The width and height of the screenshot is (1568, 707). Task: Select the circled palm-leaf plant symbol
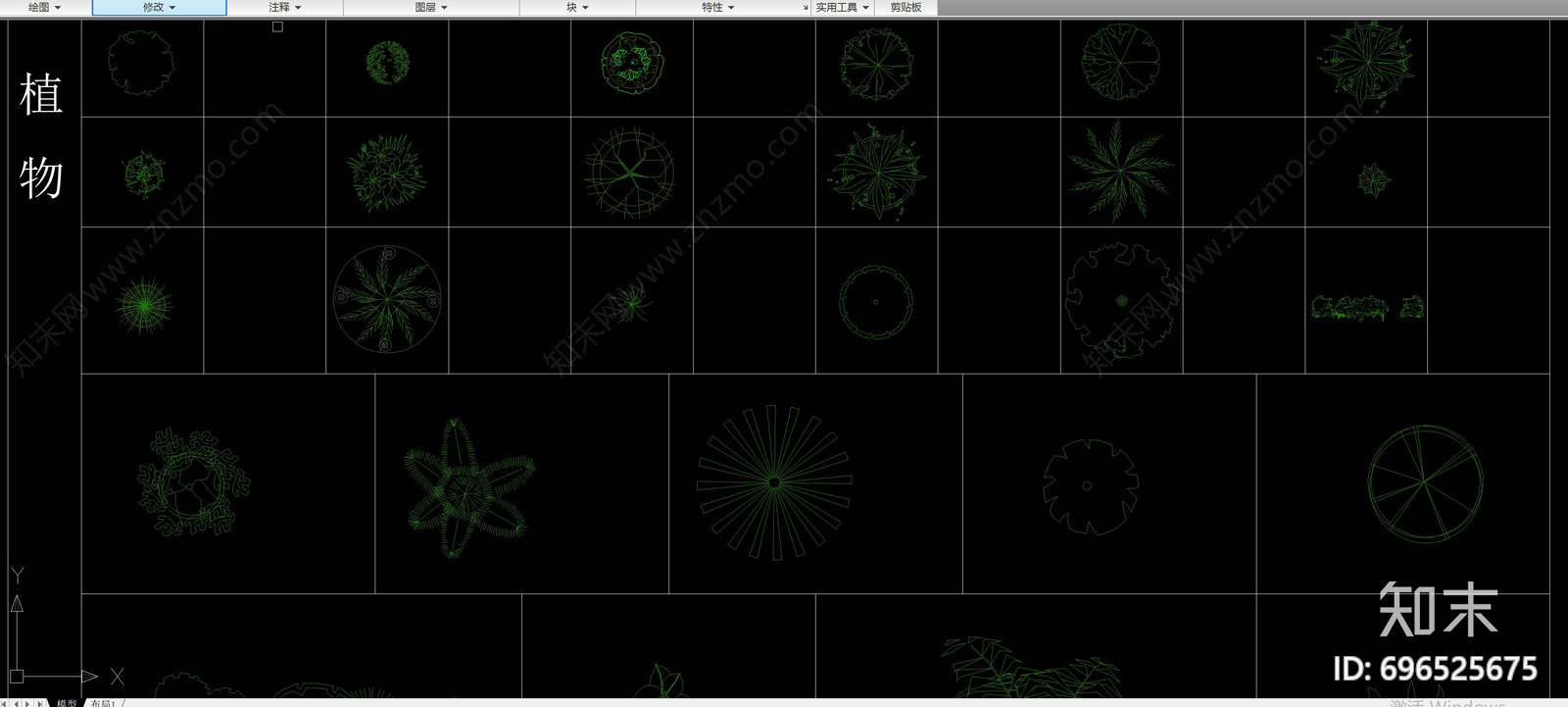[387, 299]
